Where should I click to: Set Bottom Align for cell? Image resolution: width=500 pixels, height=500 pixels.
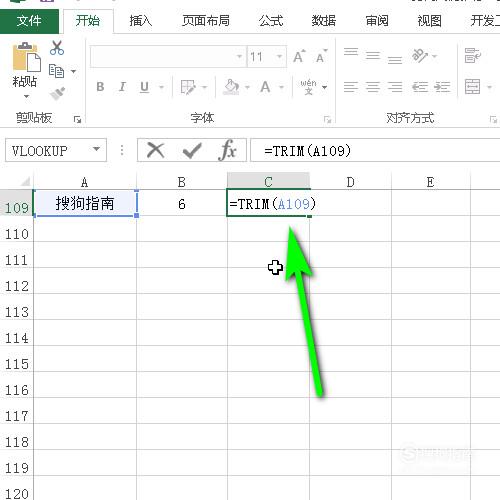click(x=395, y=60)
